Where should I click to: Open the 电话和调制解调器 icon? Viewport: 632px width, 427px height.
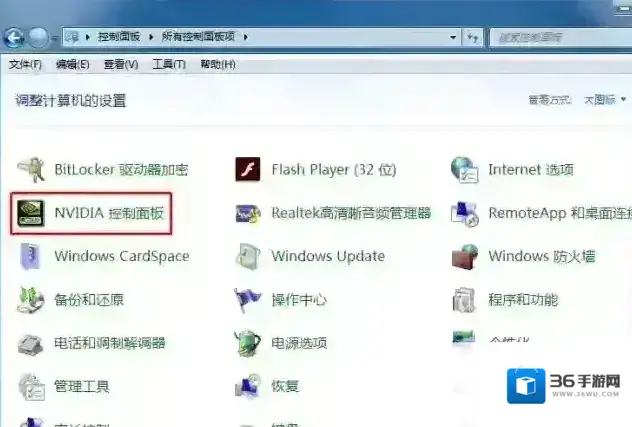[x=31, y=343]
